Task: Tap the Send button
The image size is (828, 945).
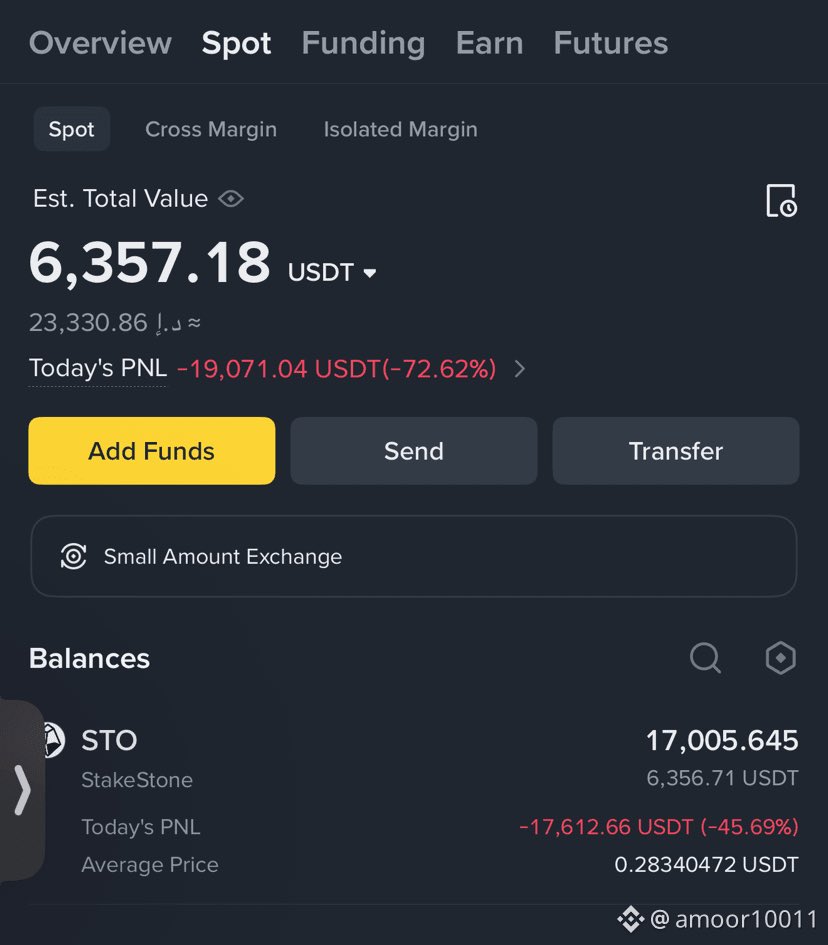Action: click(413, 451)
